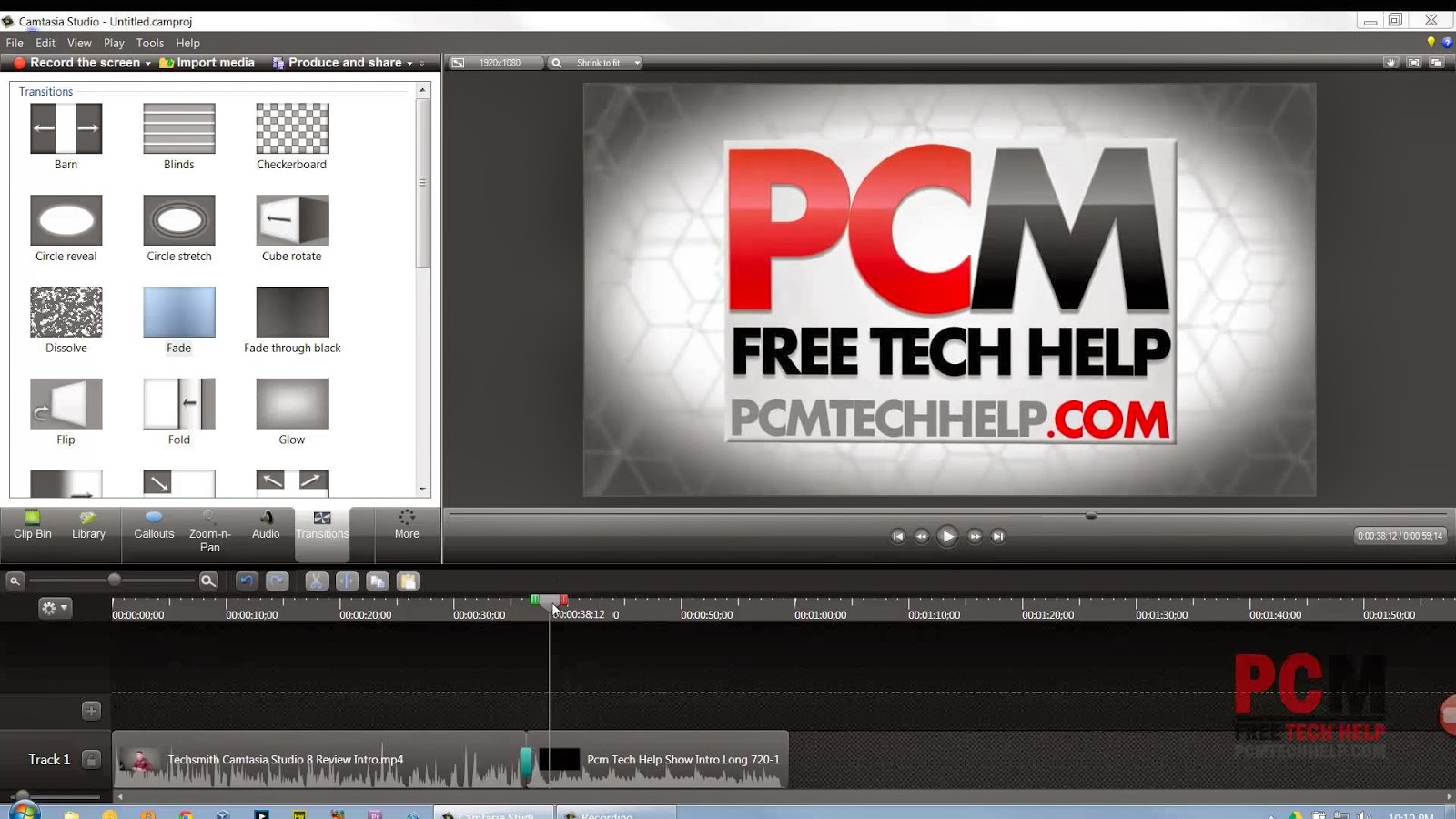Select Techsmith Camtasia Studio 8 Review Intro clip

coord(318,759)
